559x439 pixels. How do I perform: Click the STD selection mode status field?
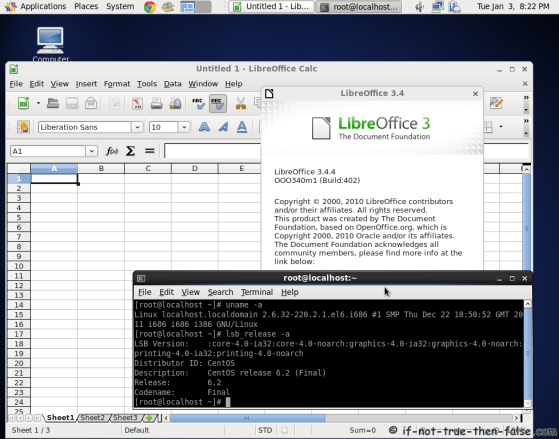[265, 430]
